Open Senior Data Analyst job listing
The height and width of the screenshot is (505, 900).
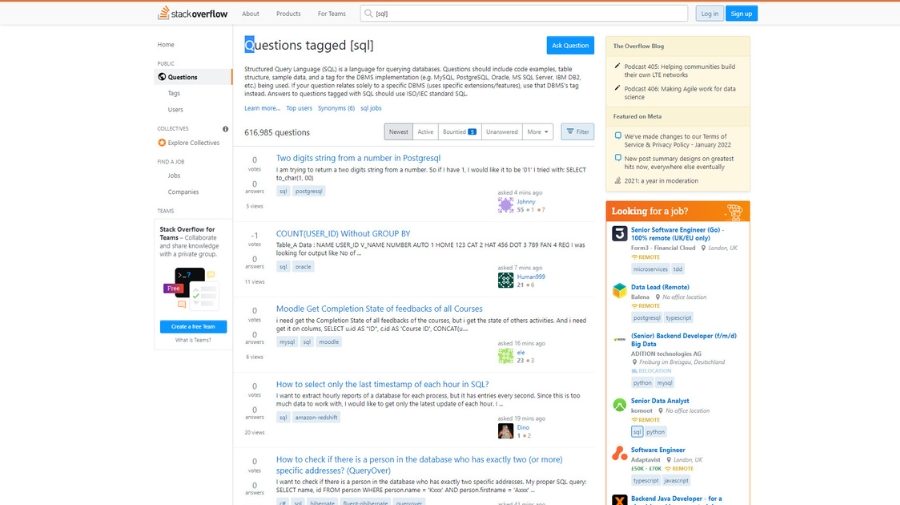[x=660, y=401]
